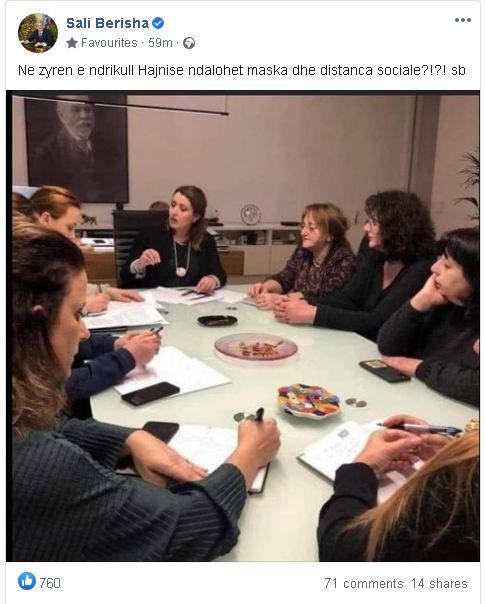
Task: Click the black phone on notebook
Action: point(151,394)
